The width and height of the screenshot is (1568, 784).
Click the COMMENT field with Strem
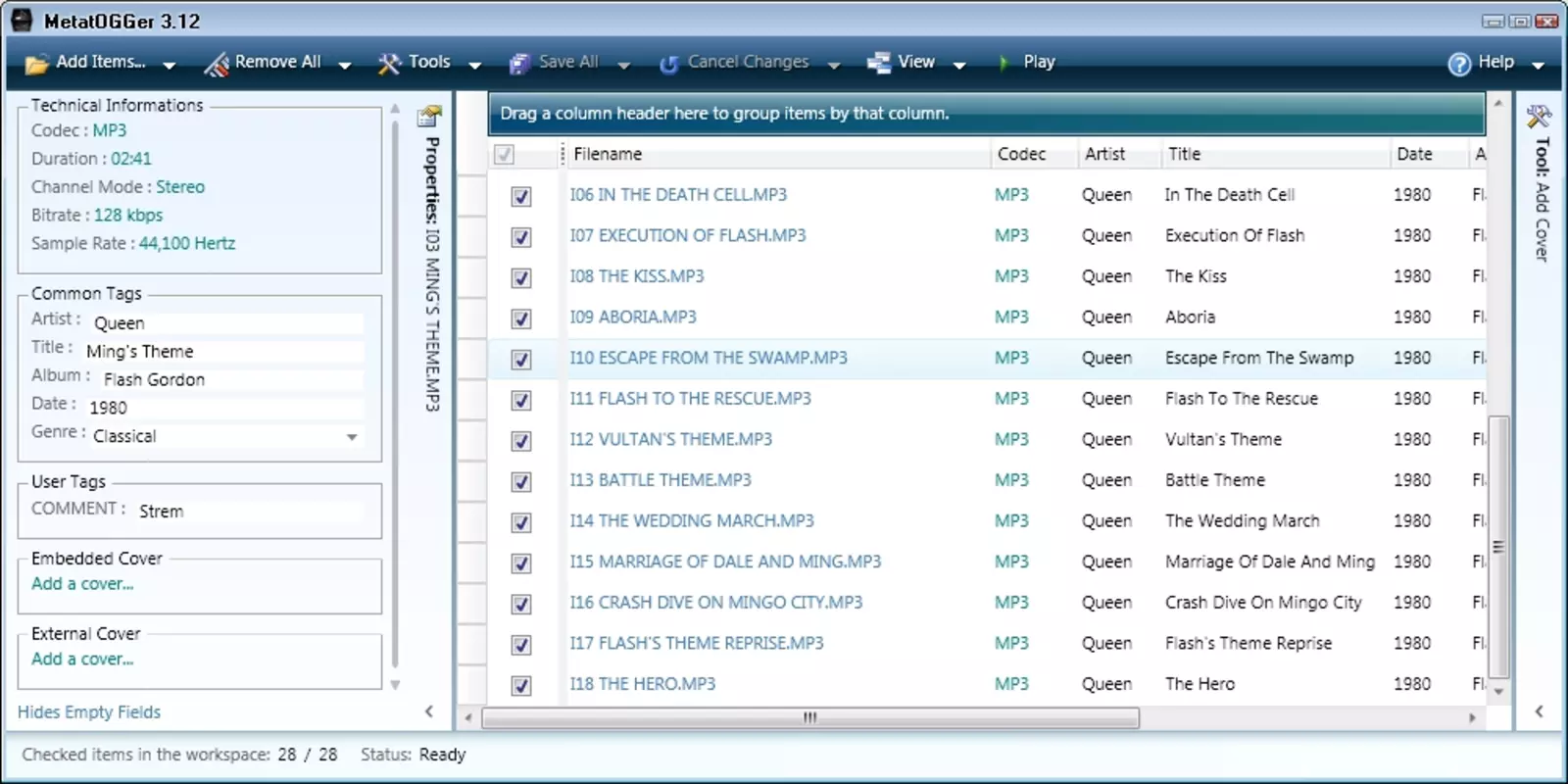[x=250, y=512]
